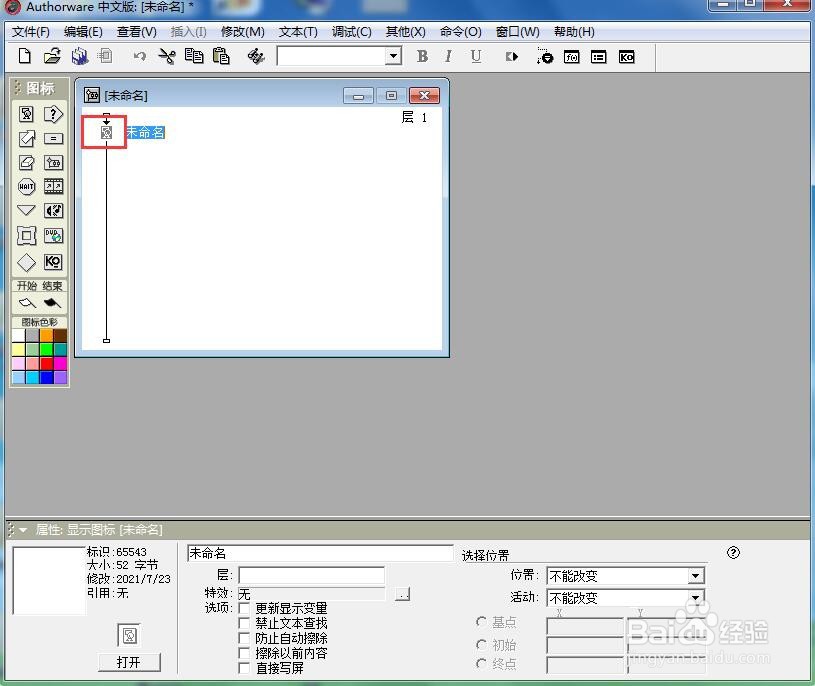815x686 pixels.
Task: Select the display icon on the flowline
Action: 107,133
